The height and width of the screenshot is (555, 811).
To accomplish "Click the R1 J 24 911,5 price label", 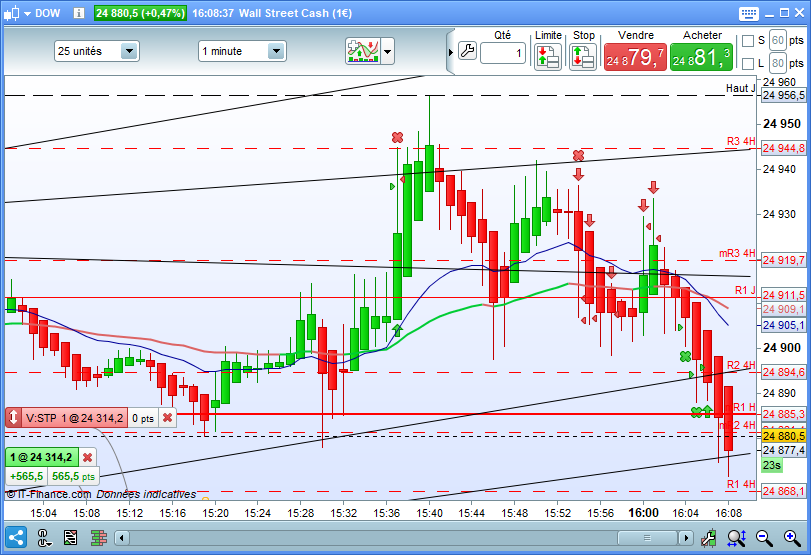I will click(784, 295).
